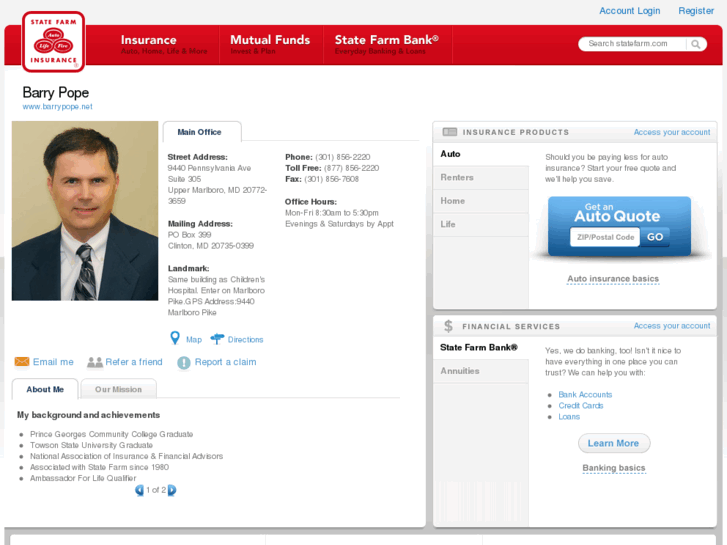This screenshot has width=727, height=545.
Task: Open the Mutual Funds menu
Action: click(x=270, y=45)
